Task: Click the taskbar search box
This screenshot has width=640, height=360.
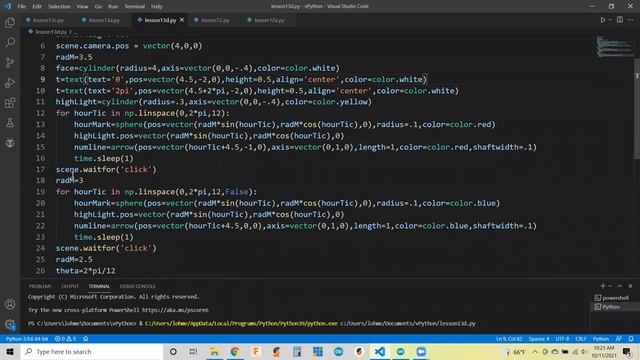Action: click(x=91, y=351)
